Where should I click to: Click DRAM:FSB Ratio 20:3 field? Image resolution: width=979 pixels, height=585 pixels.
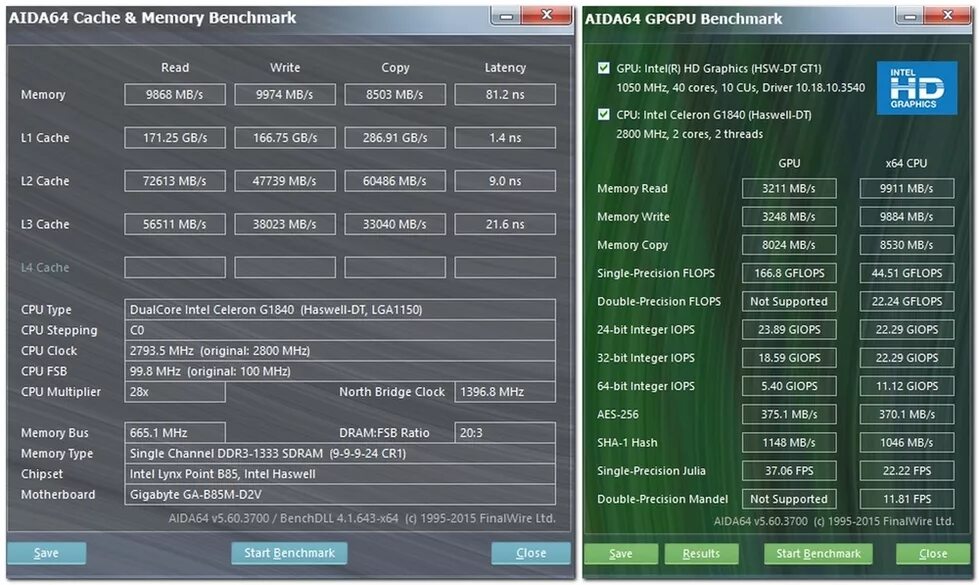(505, 433)
